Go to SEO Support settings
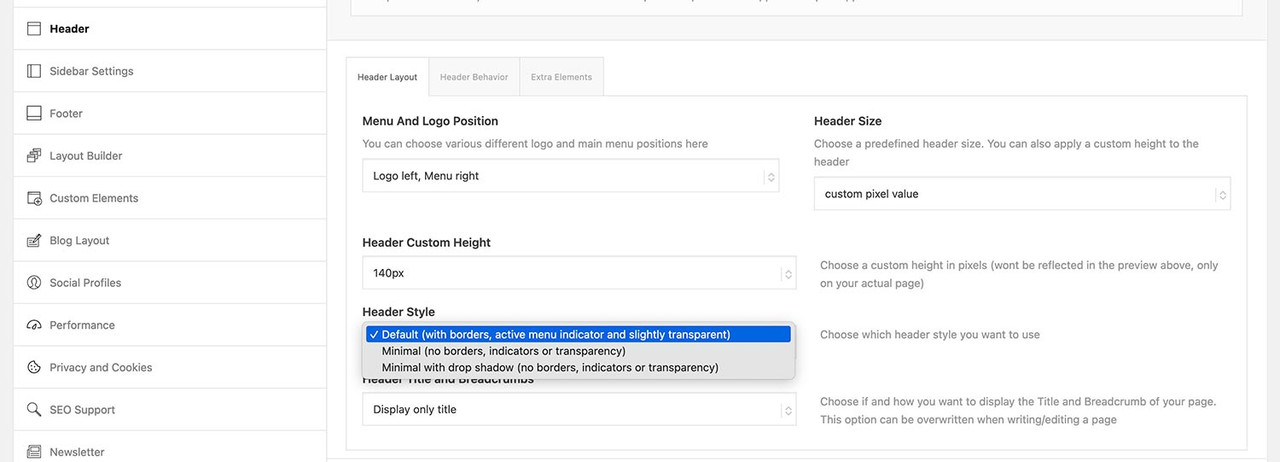The width and height of the screenshot is (1280, 462). click(x=170, y=410)
